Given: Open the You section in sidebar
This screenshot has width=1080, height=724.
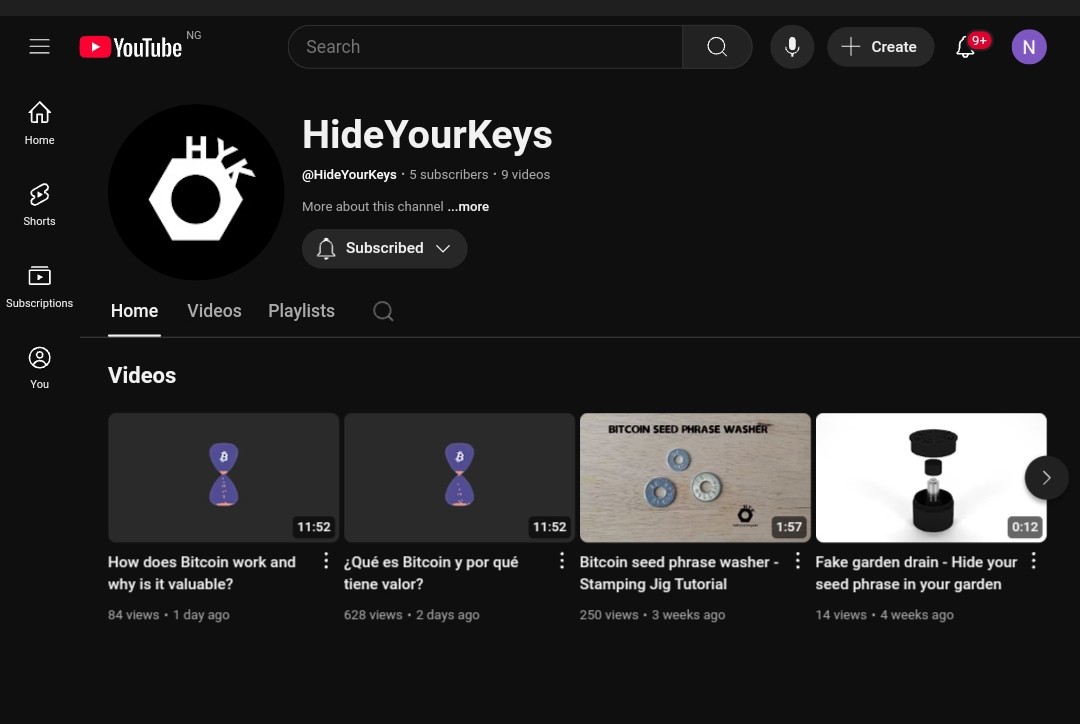Looking at the screenshot, I should coord(39,368).
